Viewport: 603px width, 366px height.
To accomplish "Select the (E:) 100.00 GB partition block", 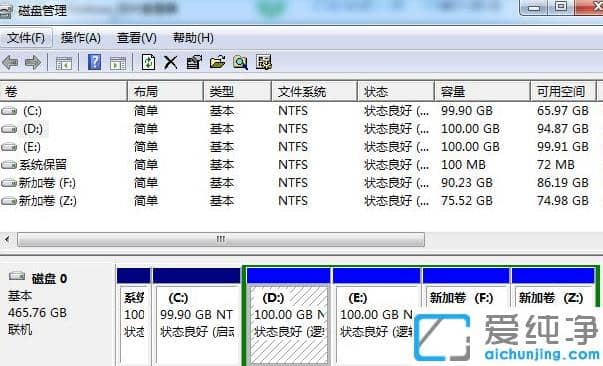I will click(376, 316).
